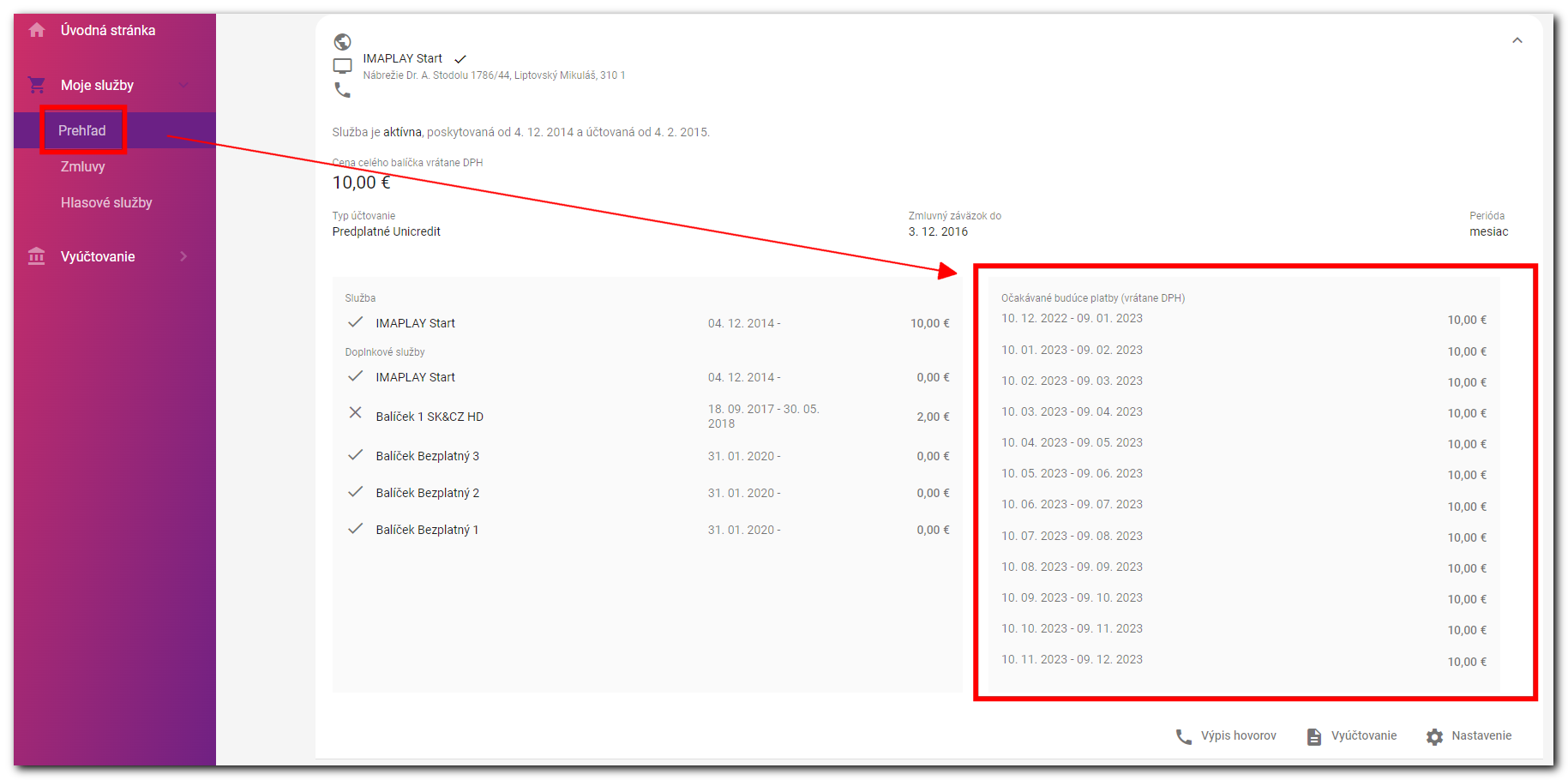Click the phone icon beside Výpis hovorov
Image resolution: width=1568 pixels, height=780 pixels.
pos(1184,736)
